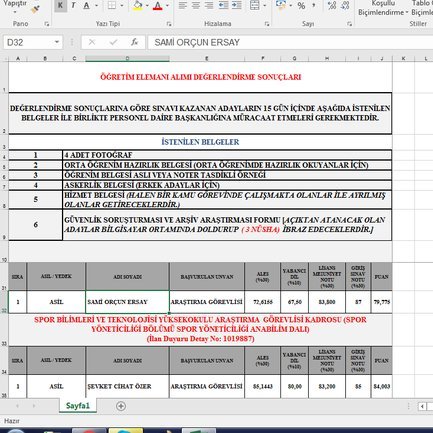Align text left

point(182,6)
